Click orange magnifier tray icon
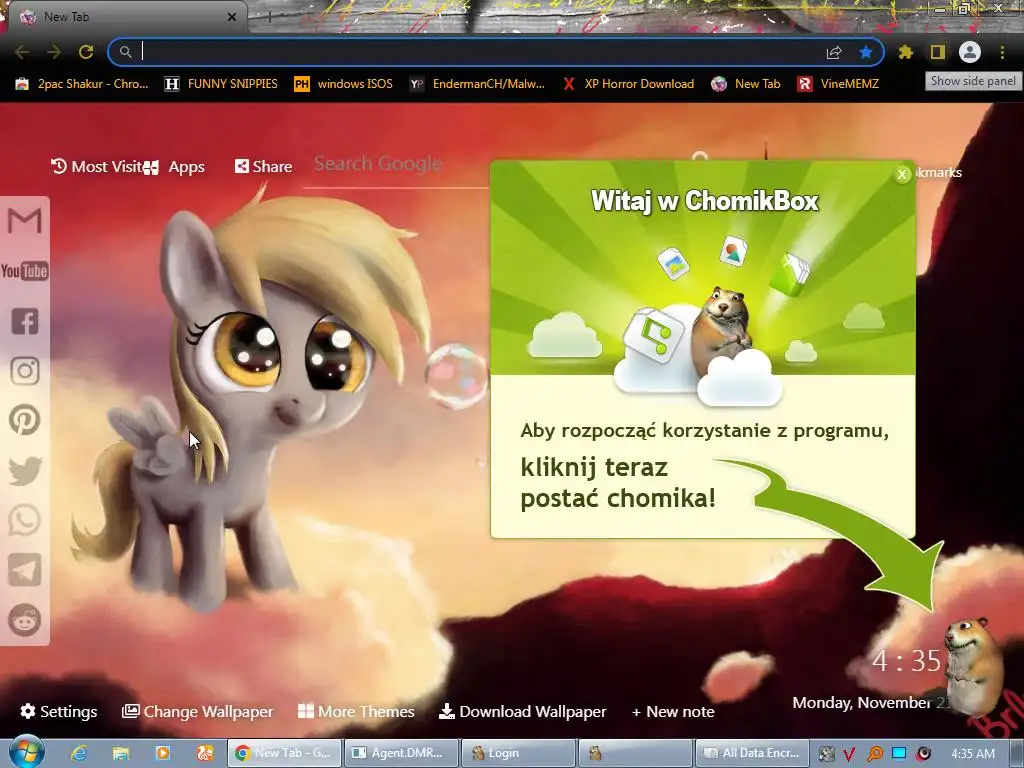 (874, 754)
